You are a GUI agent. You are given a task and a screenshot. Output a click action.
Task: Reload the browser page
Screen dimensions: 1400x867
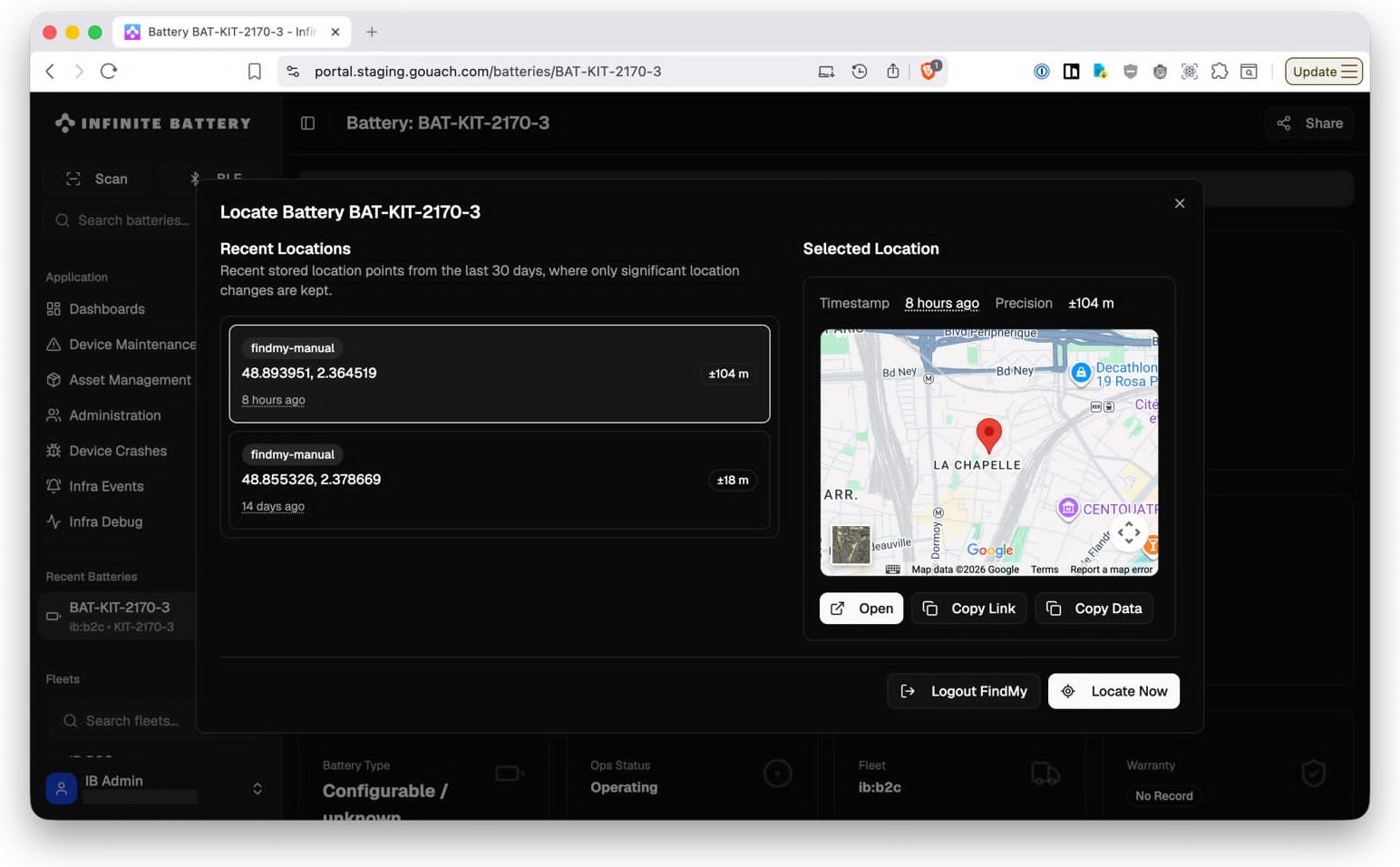tap(109, 72)
